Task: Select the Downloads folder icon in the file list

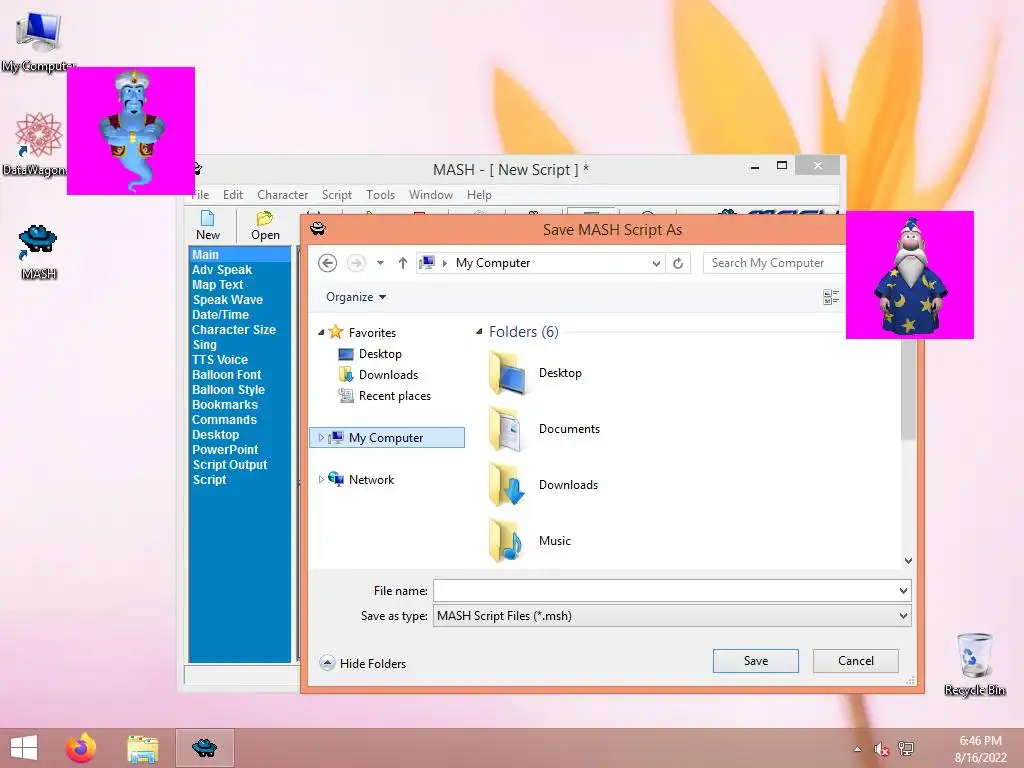Action: [507, 485]
